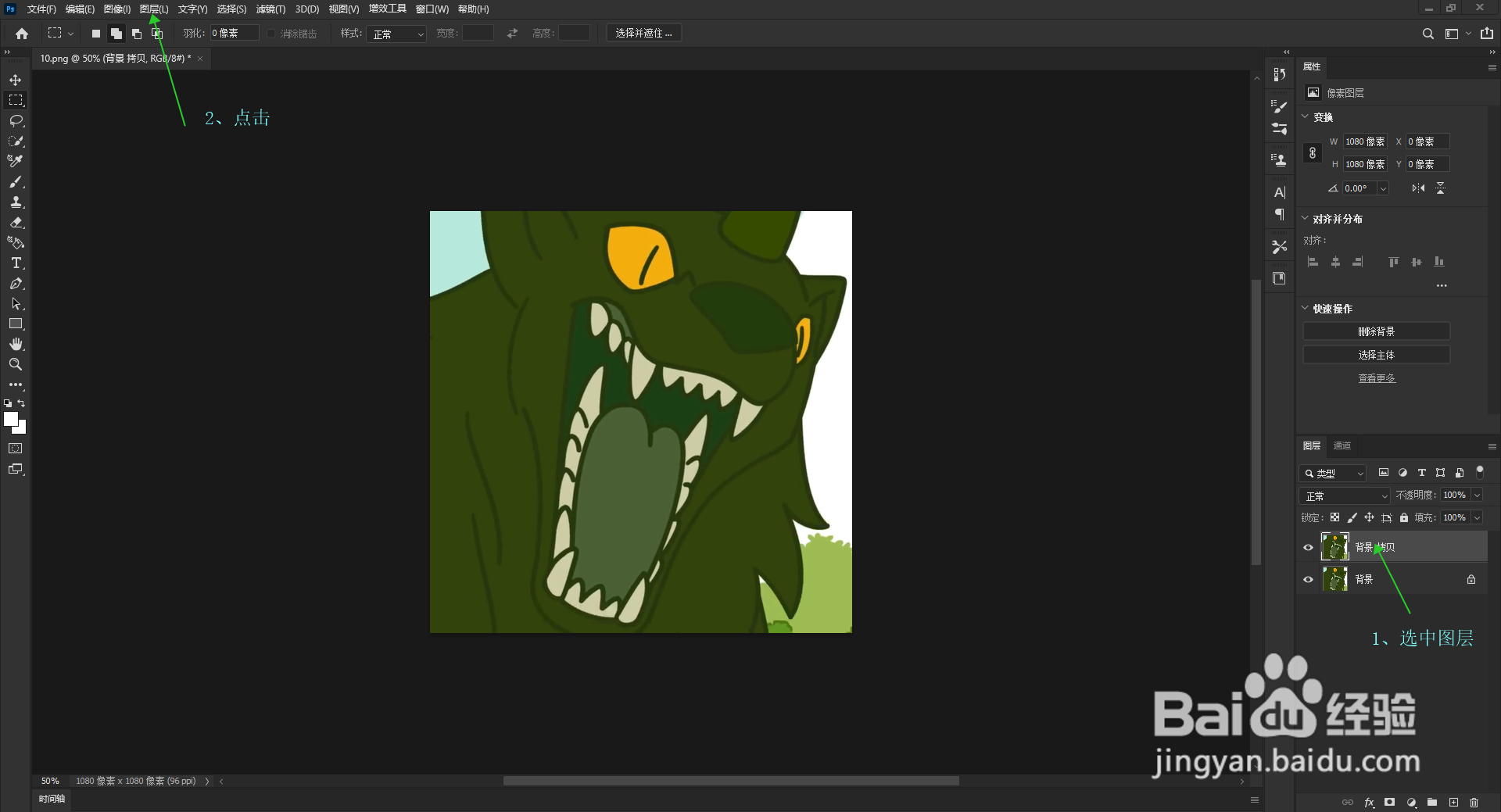Hide the locked 背景 layer
Image resolution: width=1501 pixels, height=812 pixels.
coord(1308,579)
